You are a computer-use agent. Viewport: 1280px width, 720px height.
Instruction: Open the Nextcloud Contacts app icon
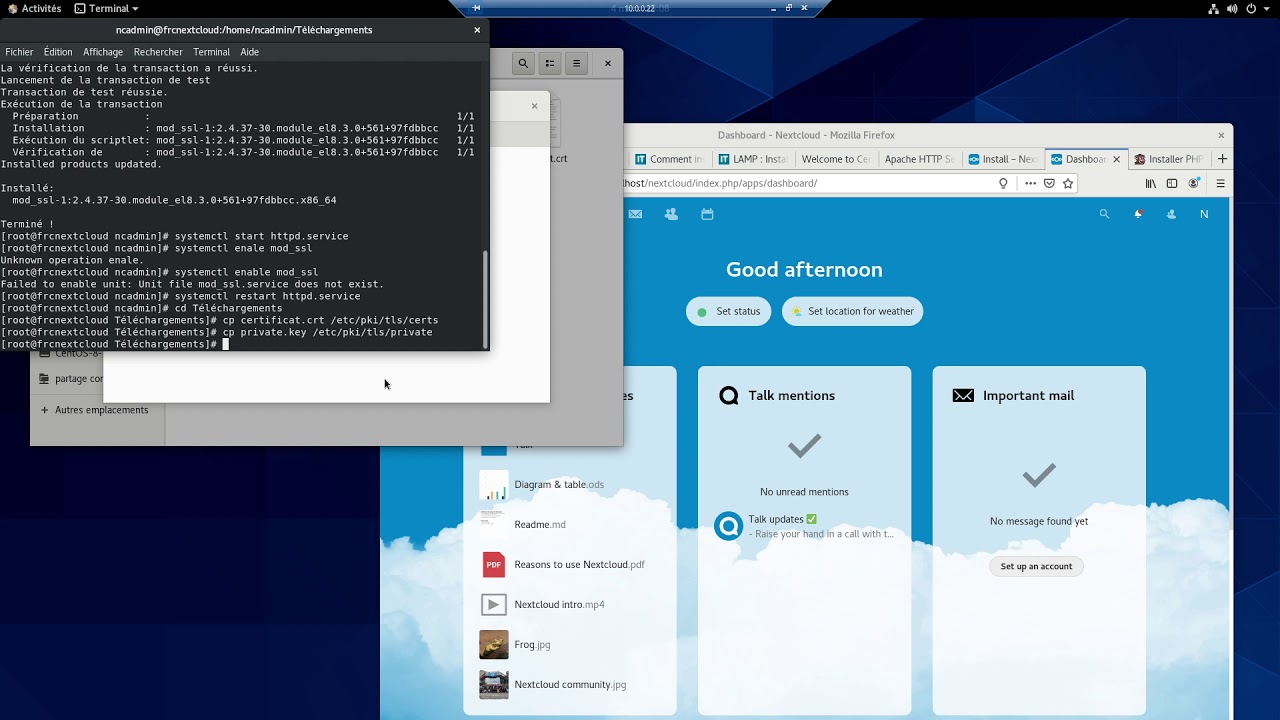coord(671,214)
